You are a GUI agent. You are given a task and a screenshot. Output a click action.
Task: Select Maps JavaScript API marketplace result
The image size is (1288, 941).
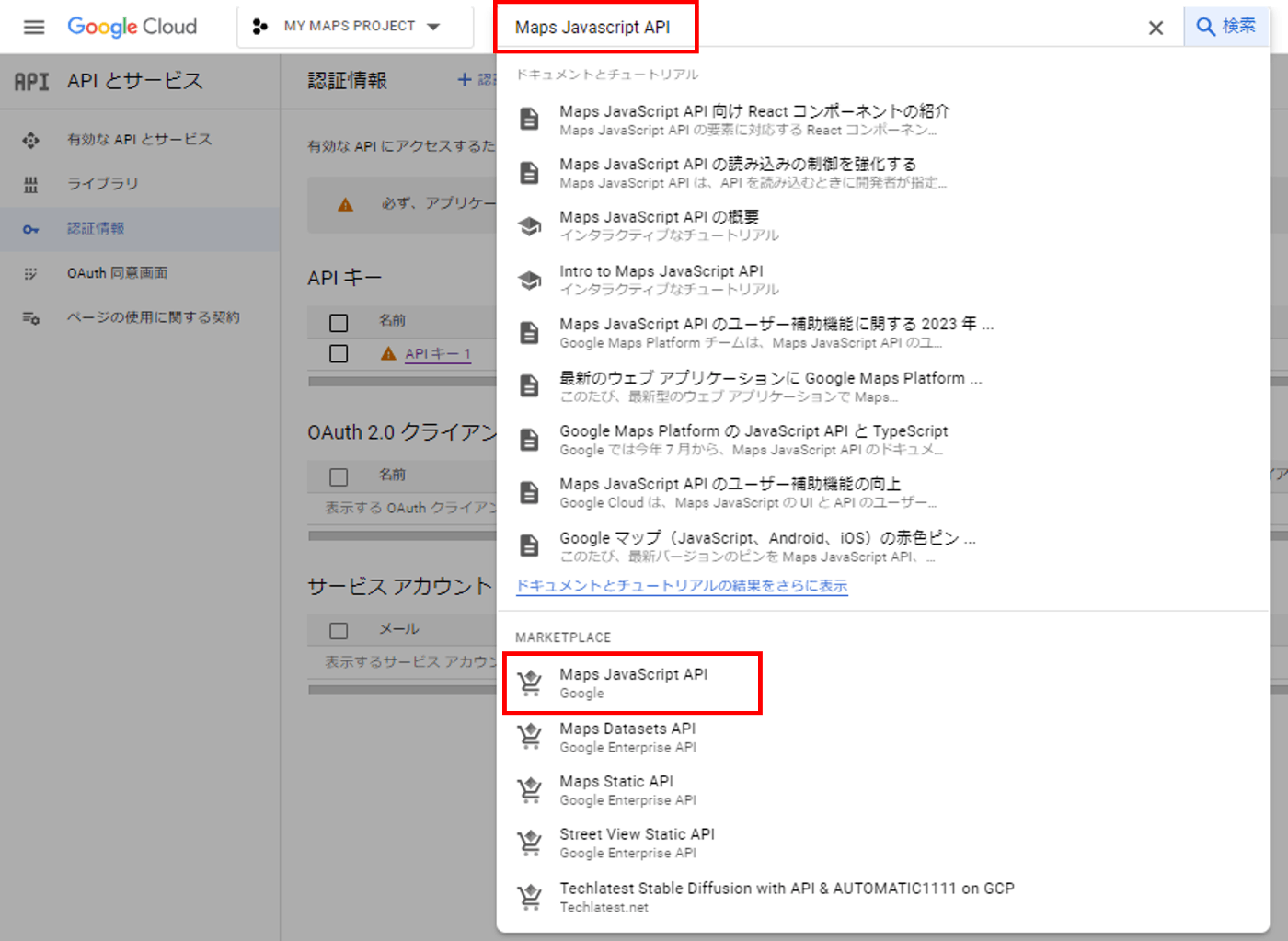633,683
